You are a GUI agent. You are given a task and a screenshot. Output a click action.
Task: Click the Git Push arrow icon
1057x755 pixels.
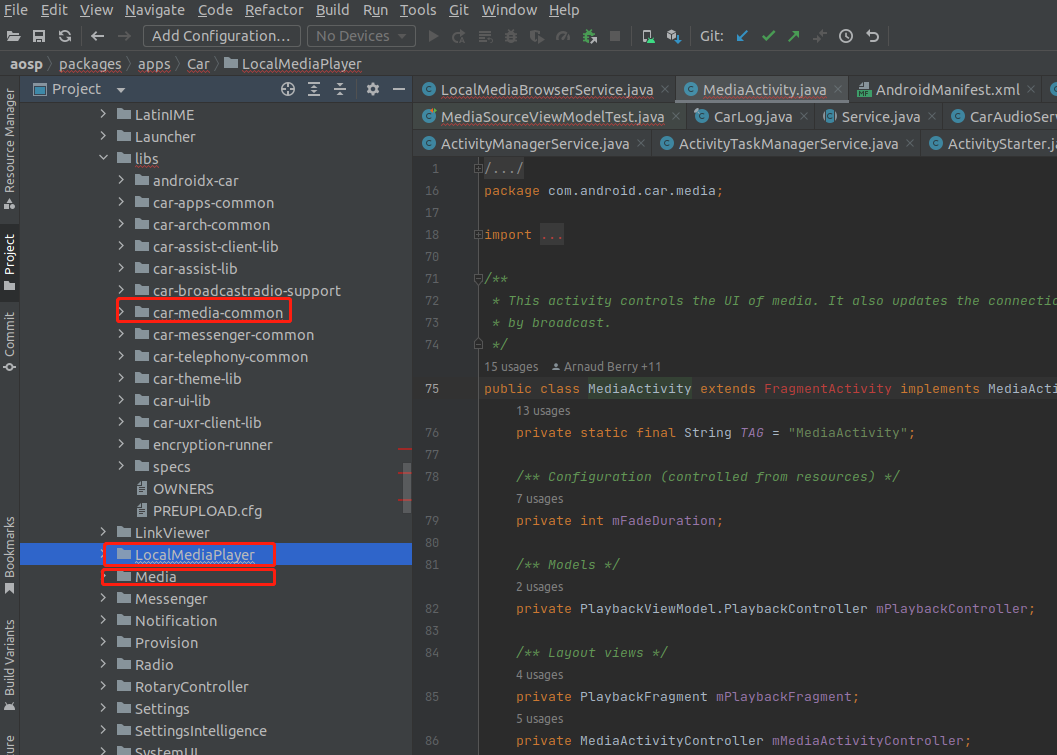(x=794, y=36)
